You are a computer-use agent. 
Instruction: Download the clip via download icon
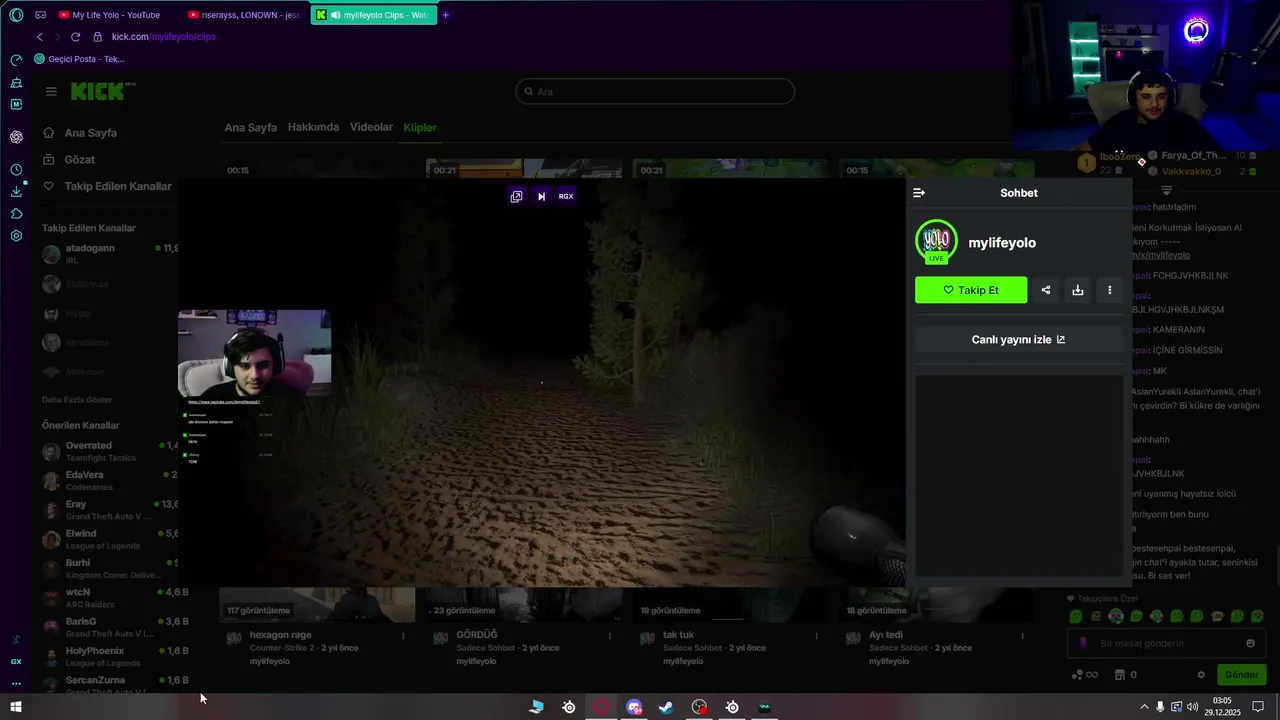tap(1078, 290)
